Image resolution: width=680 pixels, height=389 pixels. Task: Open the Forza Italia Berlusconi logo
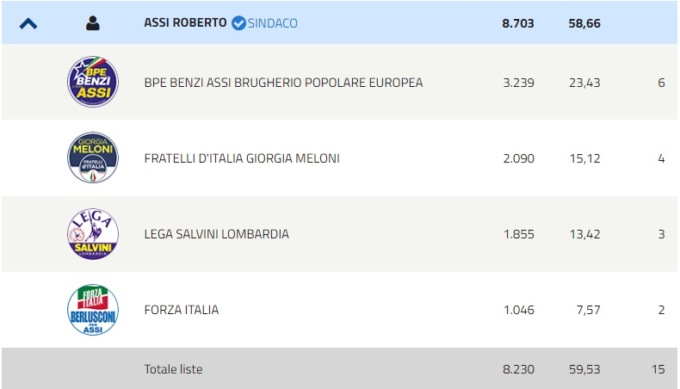(x=93, y=310)
